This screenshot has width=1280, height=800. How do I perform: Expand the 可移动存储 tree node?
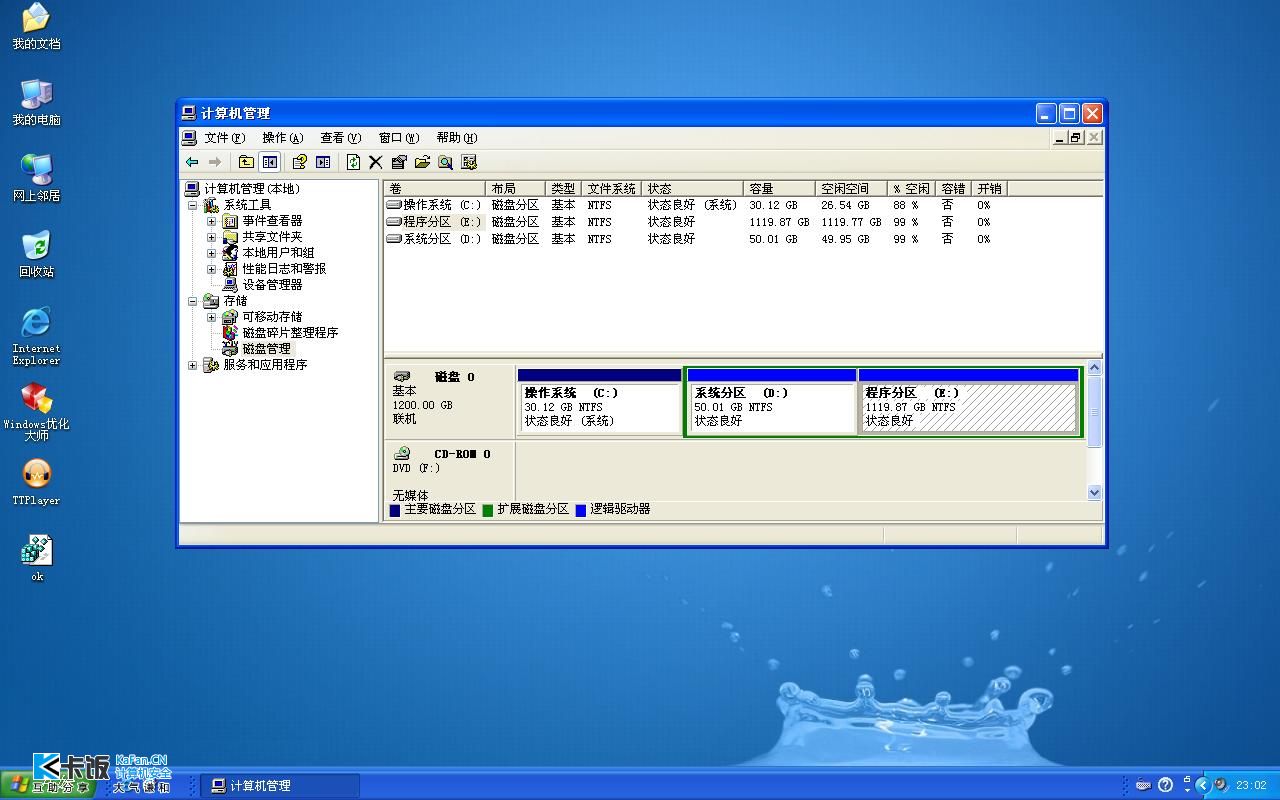click(211, 317)
